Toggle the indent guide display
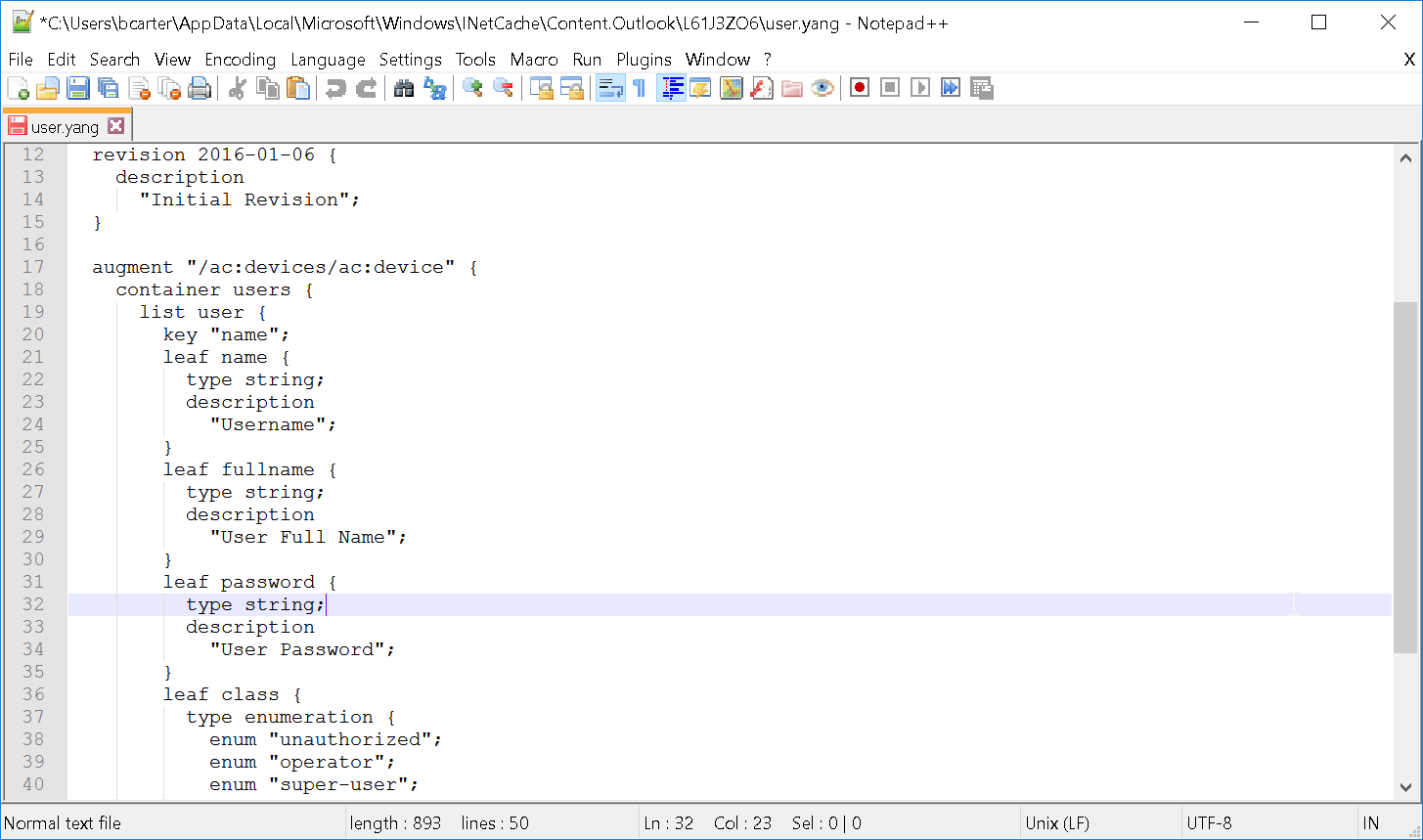The width and height of the screenshot is (1423, 840). pyautogui.click(x=671, y=88)
